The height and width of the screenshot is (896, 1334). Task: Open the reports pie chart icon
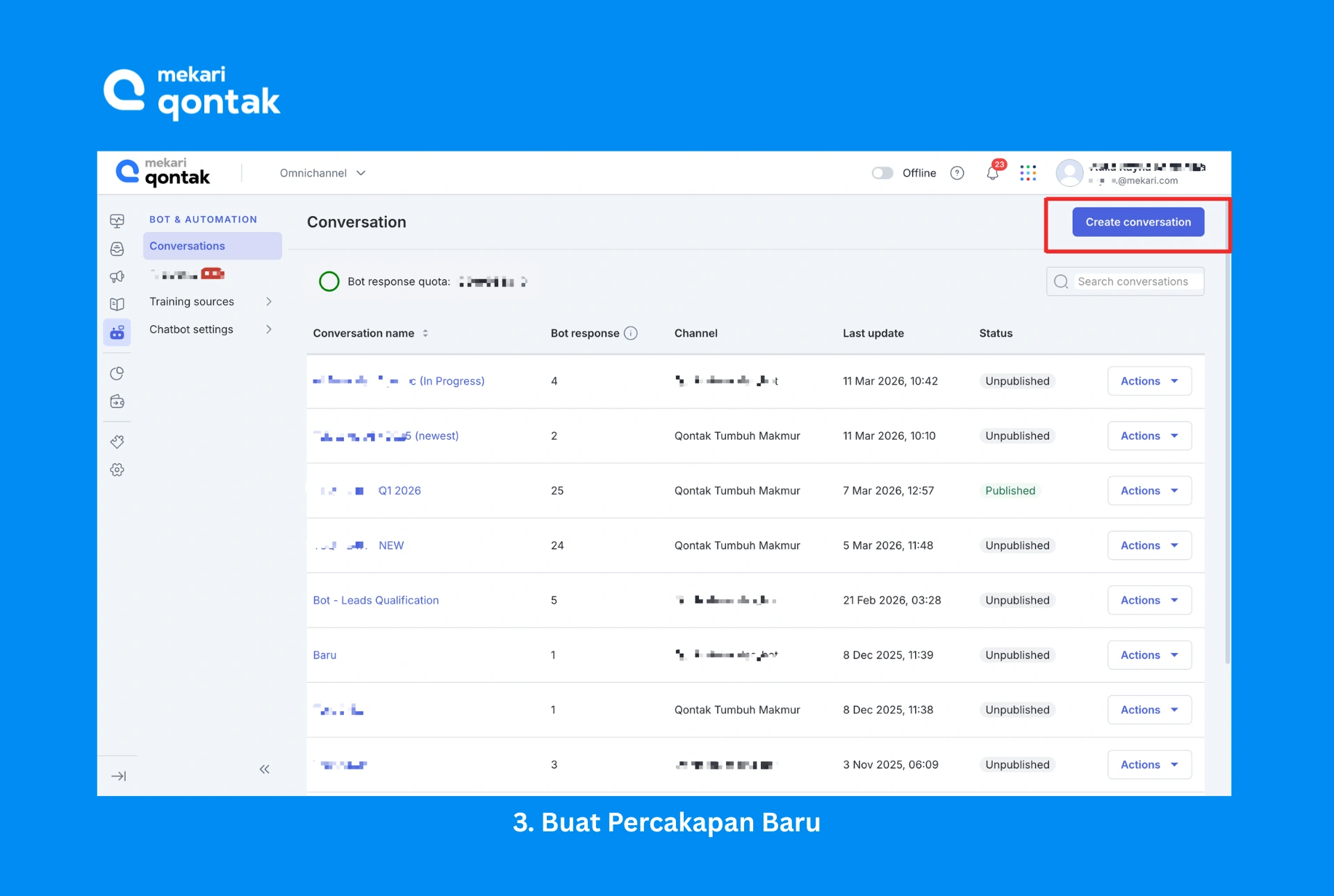(x=117, y=373)
